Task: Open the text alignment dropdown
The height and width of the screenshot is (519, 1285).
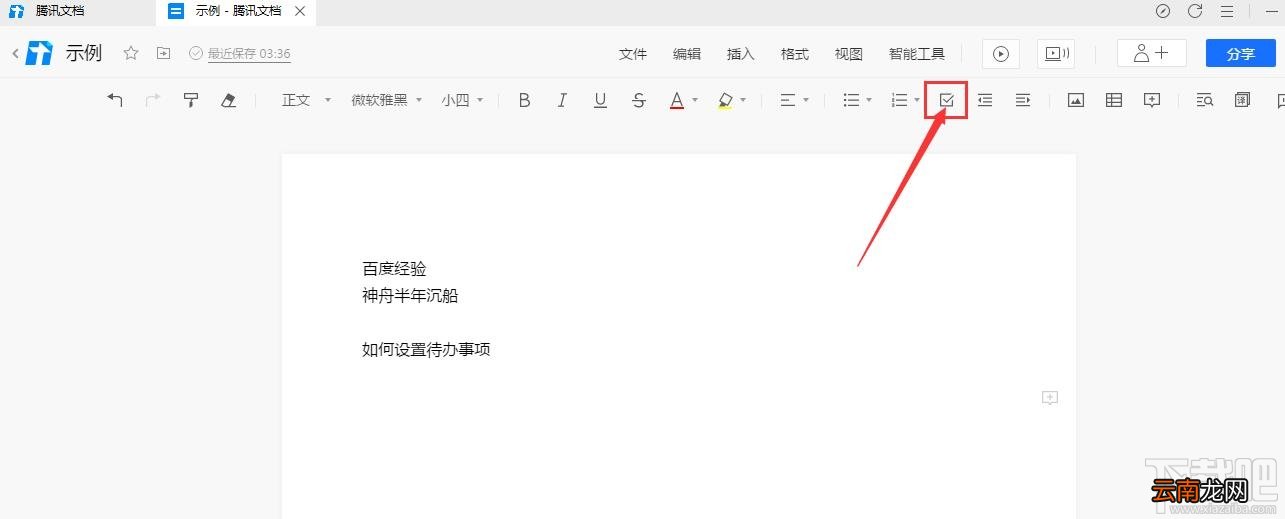Action: [x=794, y=100]
